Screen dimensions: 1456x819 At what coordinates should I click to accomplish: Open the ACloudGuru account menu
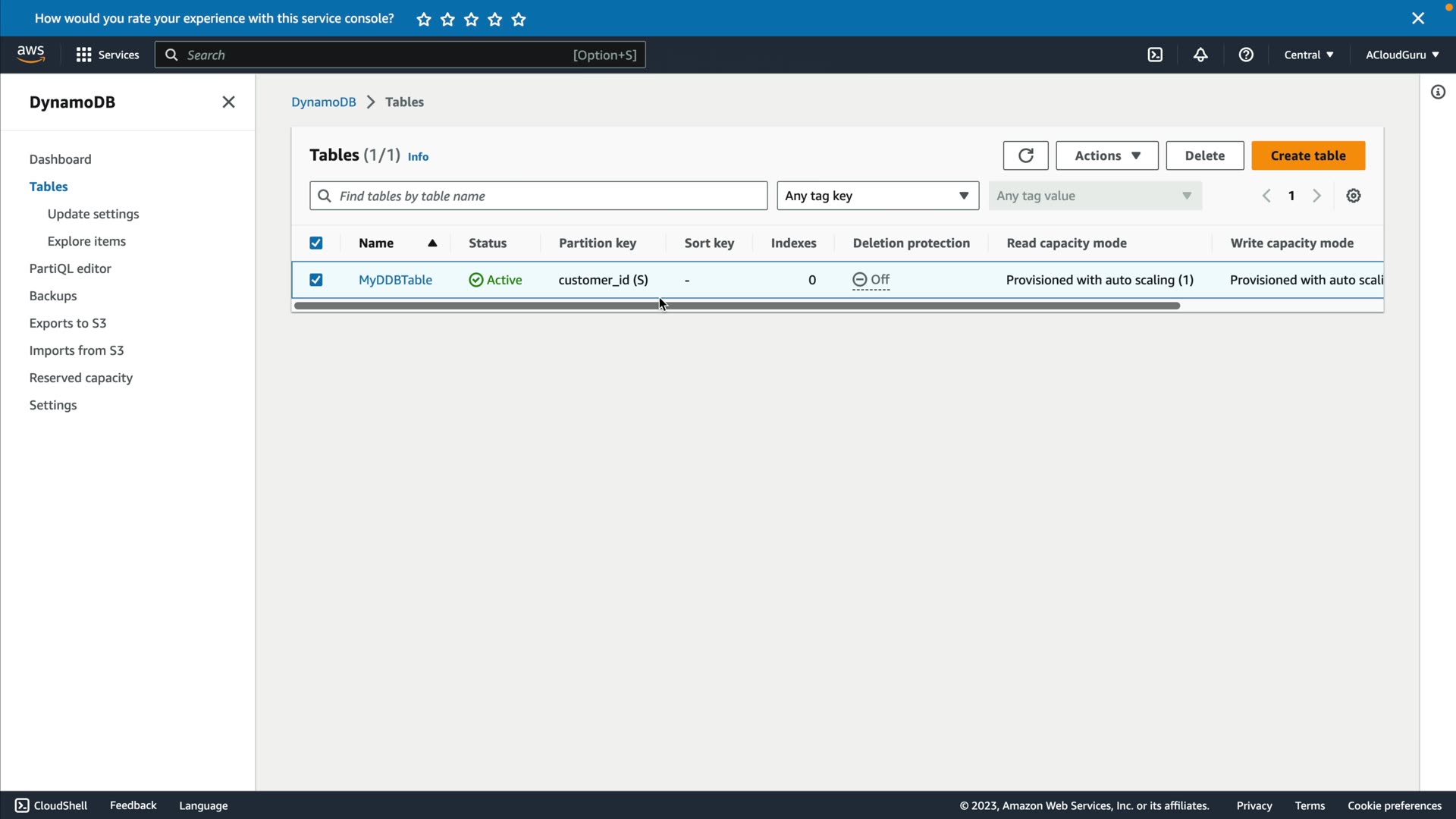click(1401, 55)
